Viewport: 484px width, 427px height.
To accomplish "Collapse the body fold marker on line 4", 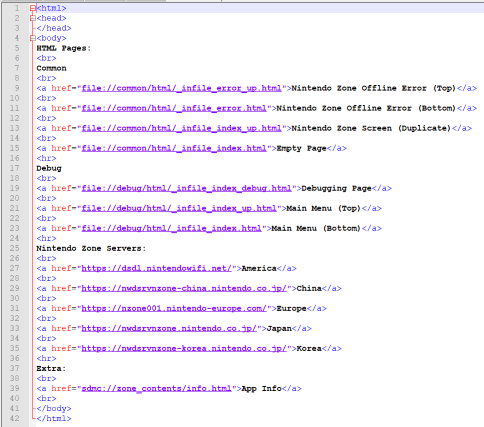I will tap(33, 38).
